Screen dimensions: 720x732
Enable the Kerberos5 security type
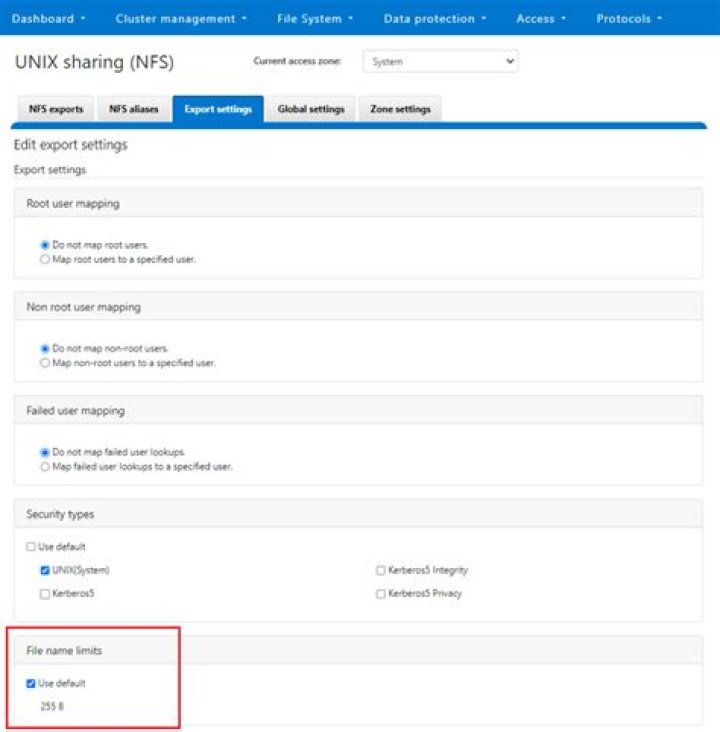pyautogui.click(x=45, y=594)
